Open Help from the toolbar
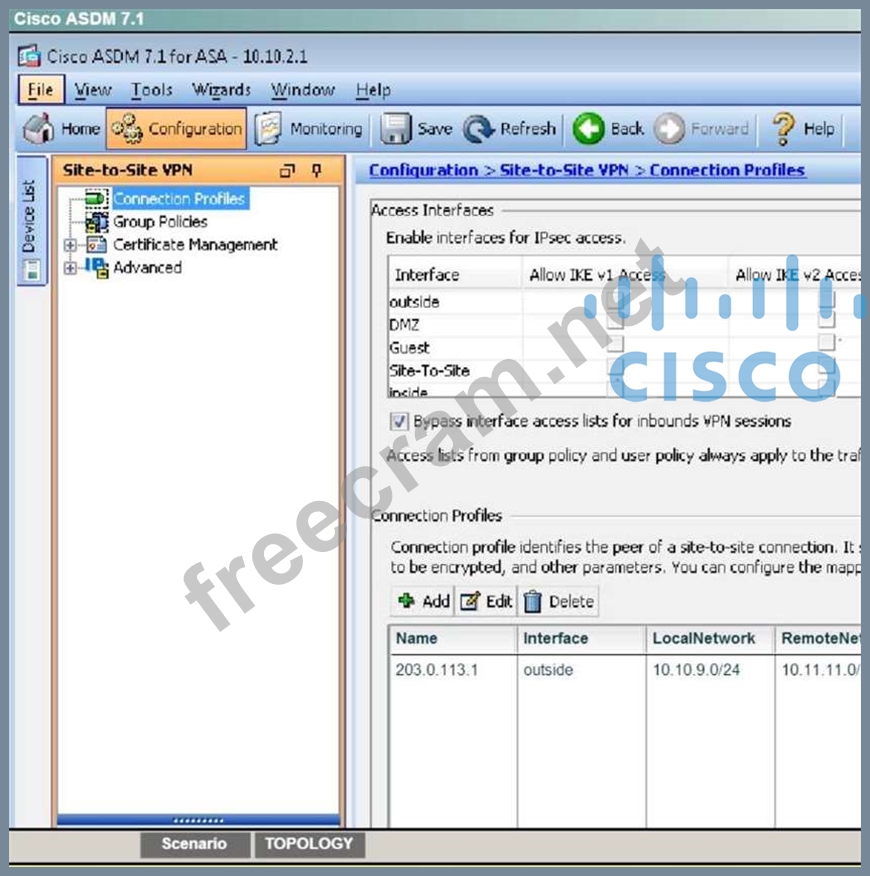Image resolution: width=870 pixels, height=876 pixels. pyautogui.click(x=803, y=129)
